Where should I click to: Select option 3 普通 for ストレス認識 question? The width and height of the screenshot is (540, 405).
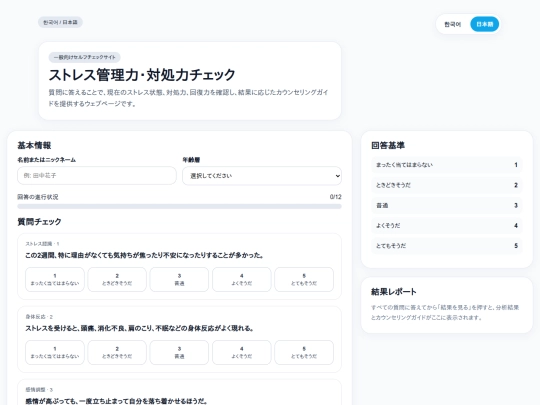coord(179,279)
